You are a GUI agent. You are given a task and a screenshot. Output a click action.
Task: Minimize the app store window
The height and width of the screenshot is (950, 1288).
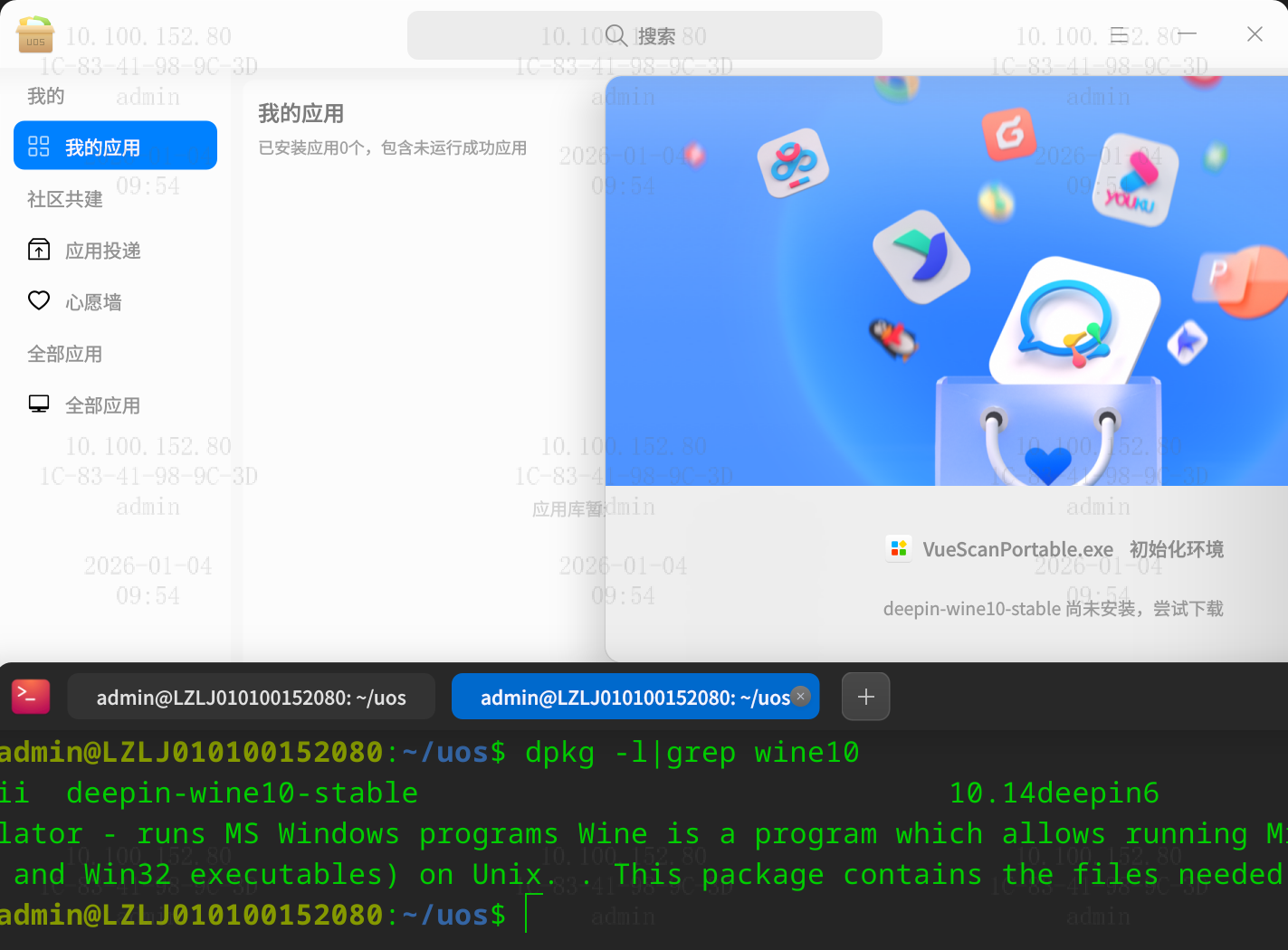pos(1187,34)
